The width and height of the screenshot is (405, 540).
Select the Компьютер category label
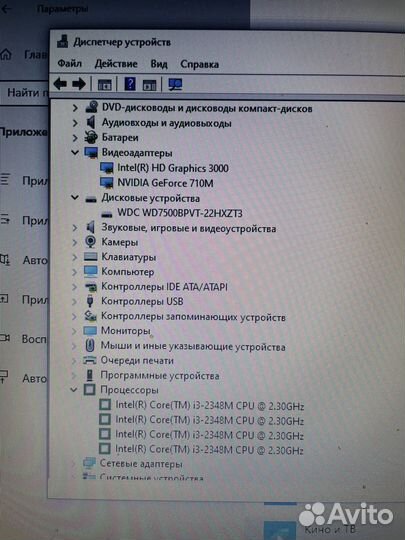pos(128,272)
